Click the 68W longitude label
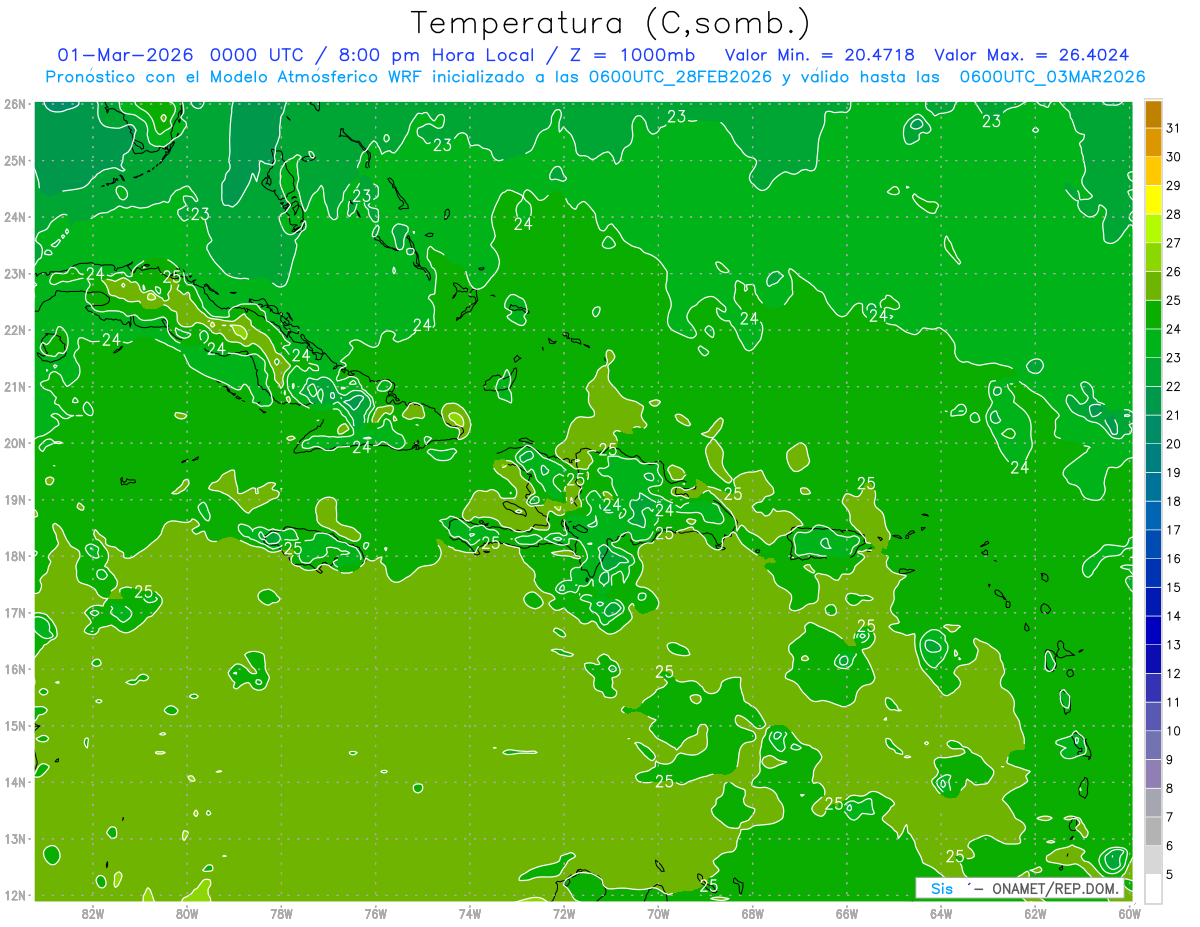 point(752,913)
